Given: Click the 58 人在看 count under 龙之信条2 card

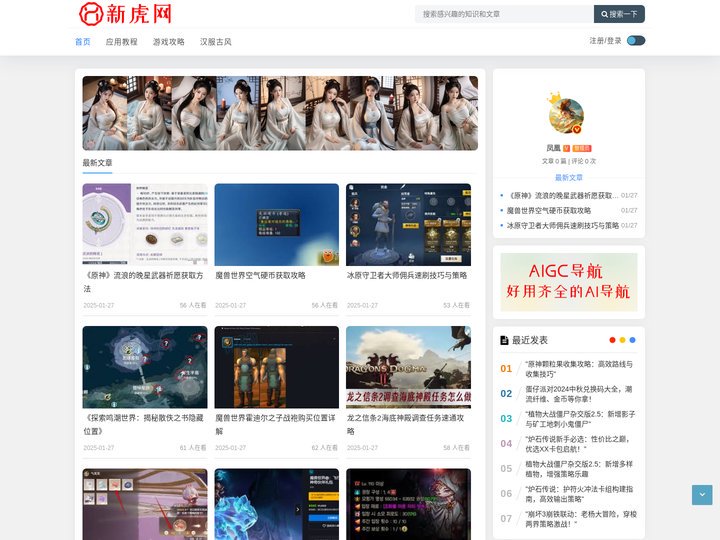Looking at the screenshot, I should click(x=456, y=448).
